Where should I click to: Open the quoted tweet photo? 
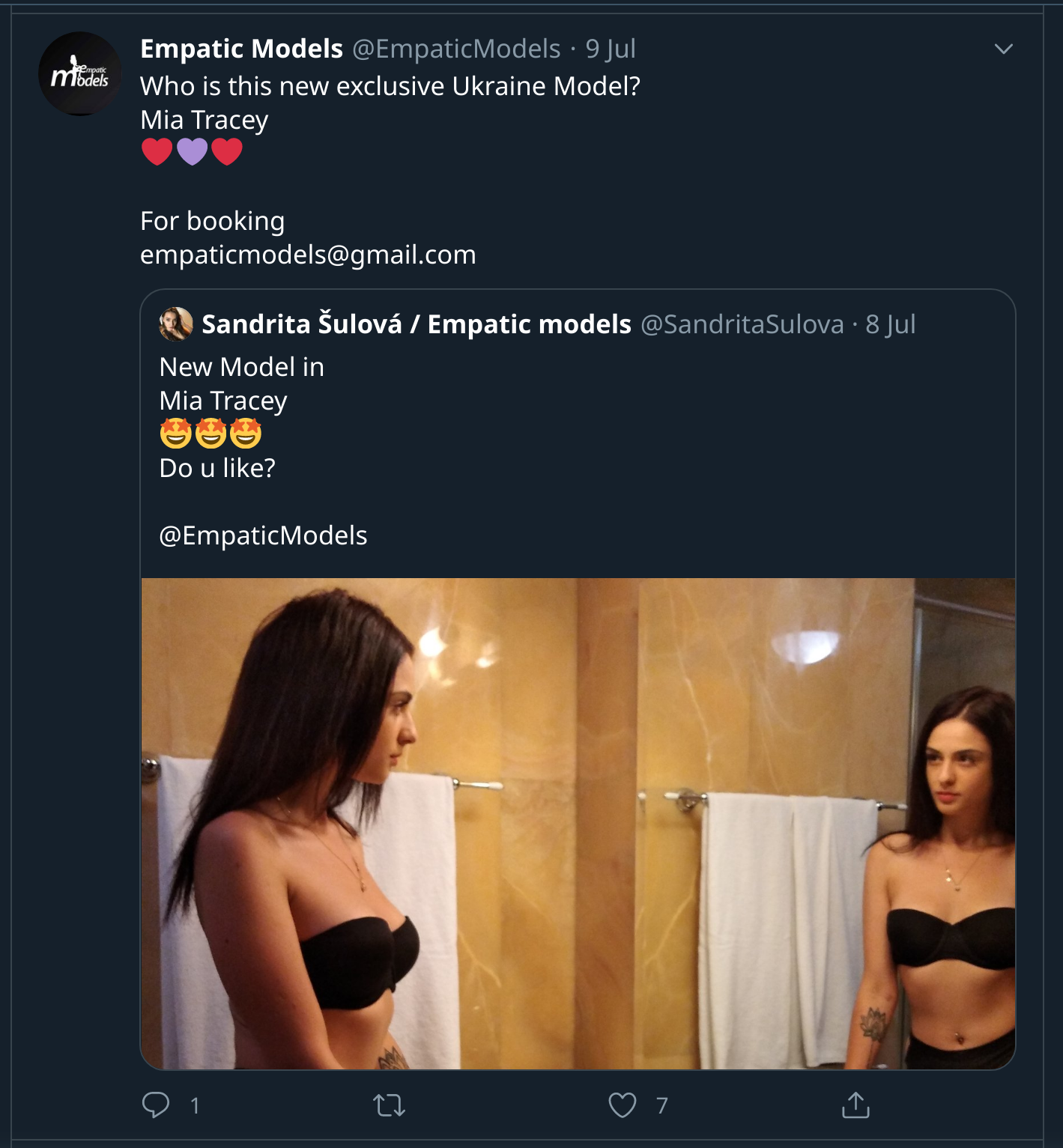[x=578, y=823]
